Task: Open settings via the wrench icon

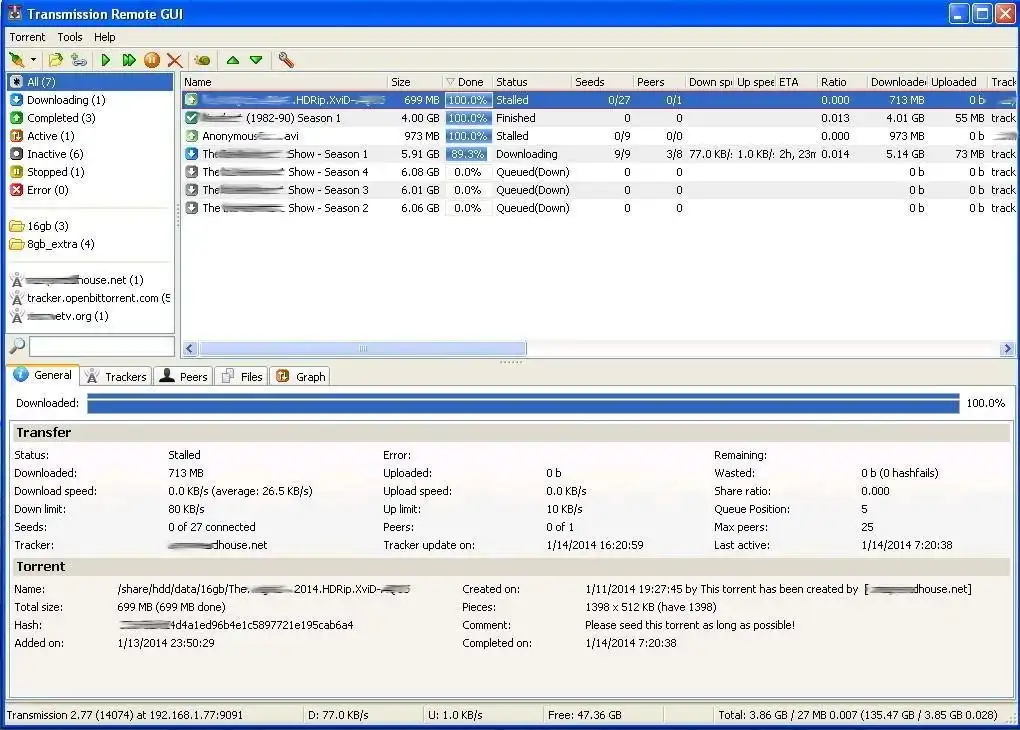Action: (x=286, y=60)
